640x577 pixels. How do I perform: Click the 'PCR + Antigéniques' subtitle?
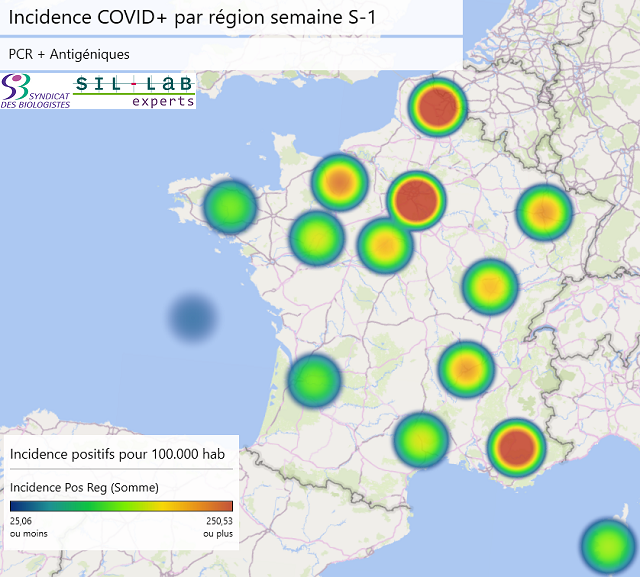69,54
